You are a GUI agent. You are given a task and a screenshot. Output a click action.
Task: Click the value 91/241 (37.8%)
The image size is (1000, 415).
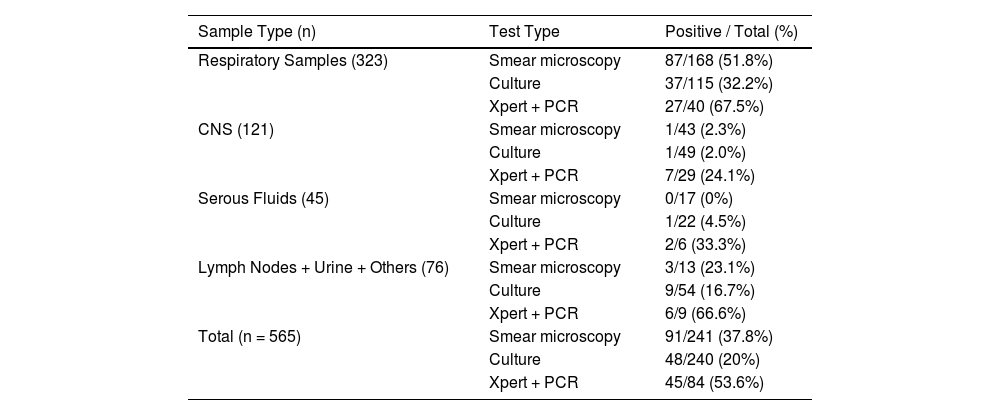pos(719,337)
